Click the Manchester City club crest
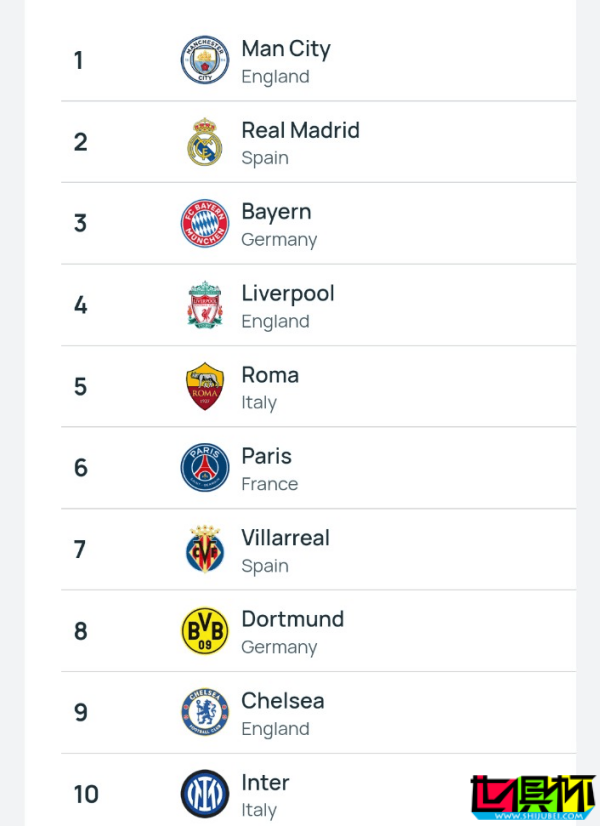The width and height of the screenshot is (600, 826). [205, 60]
